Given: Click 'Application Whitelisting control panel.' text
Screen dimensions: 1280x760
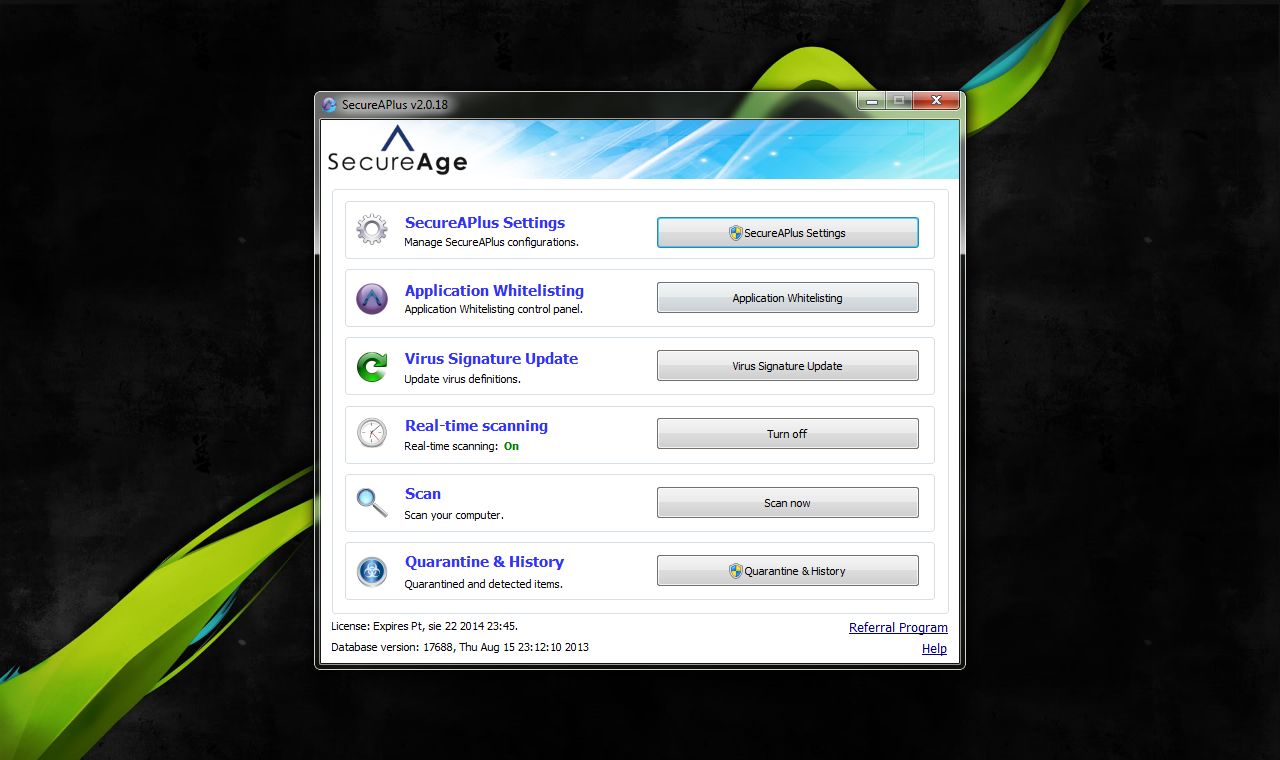Looking at the screenshot, I should point(493,309).
